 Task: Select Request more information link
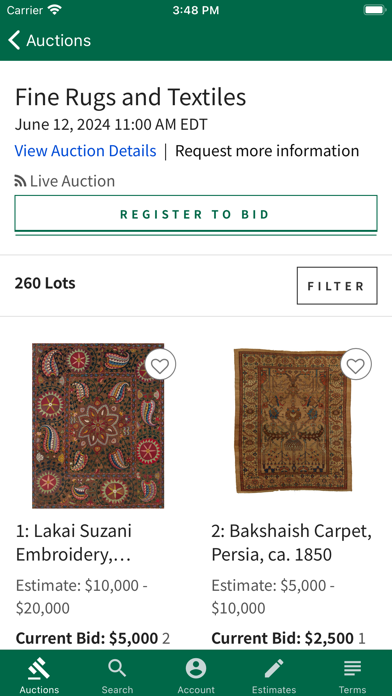coord(267,151)
